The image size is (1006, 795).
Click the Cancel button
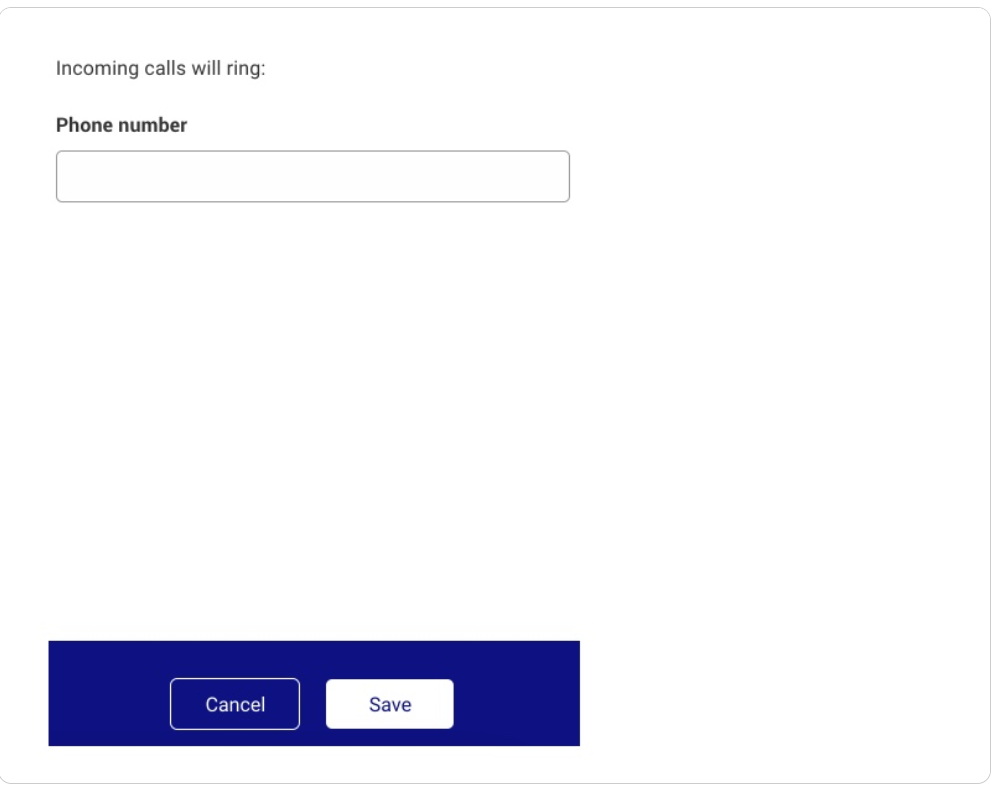point(235,704)
